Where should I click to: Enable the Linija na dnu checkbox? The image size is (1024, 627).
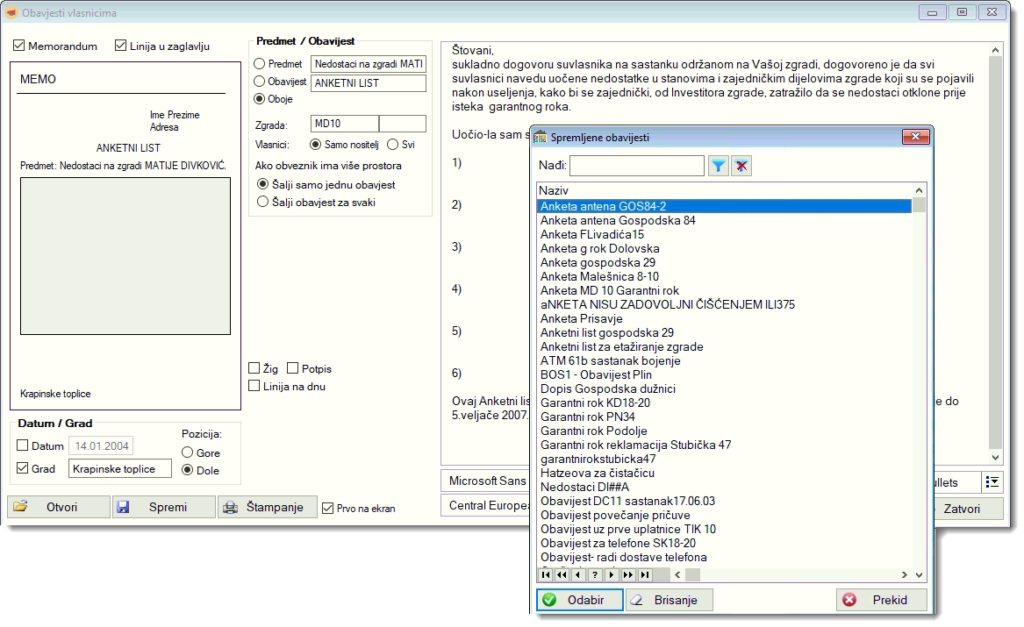(x=255, y=386)
